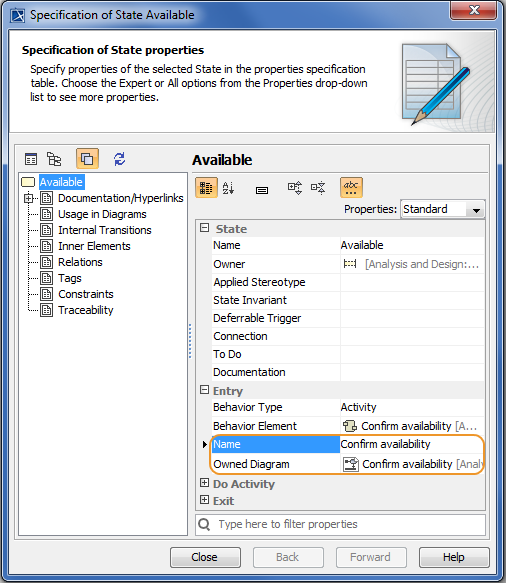Viewport: 506px width, 583px height.
Task: Select the Deferrable Trigger property row
Action: click(348, 318)
